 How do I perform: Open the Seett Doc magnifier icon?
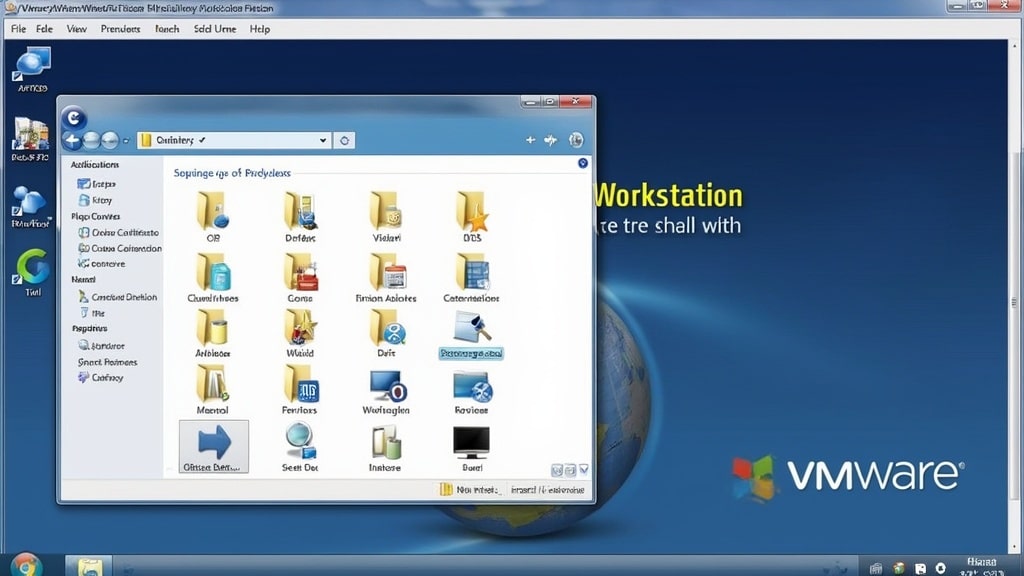click(x=300, y=441)
